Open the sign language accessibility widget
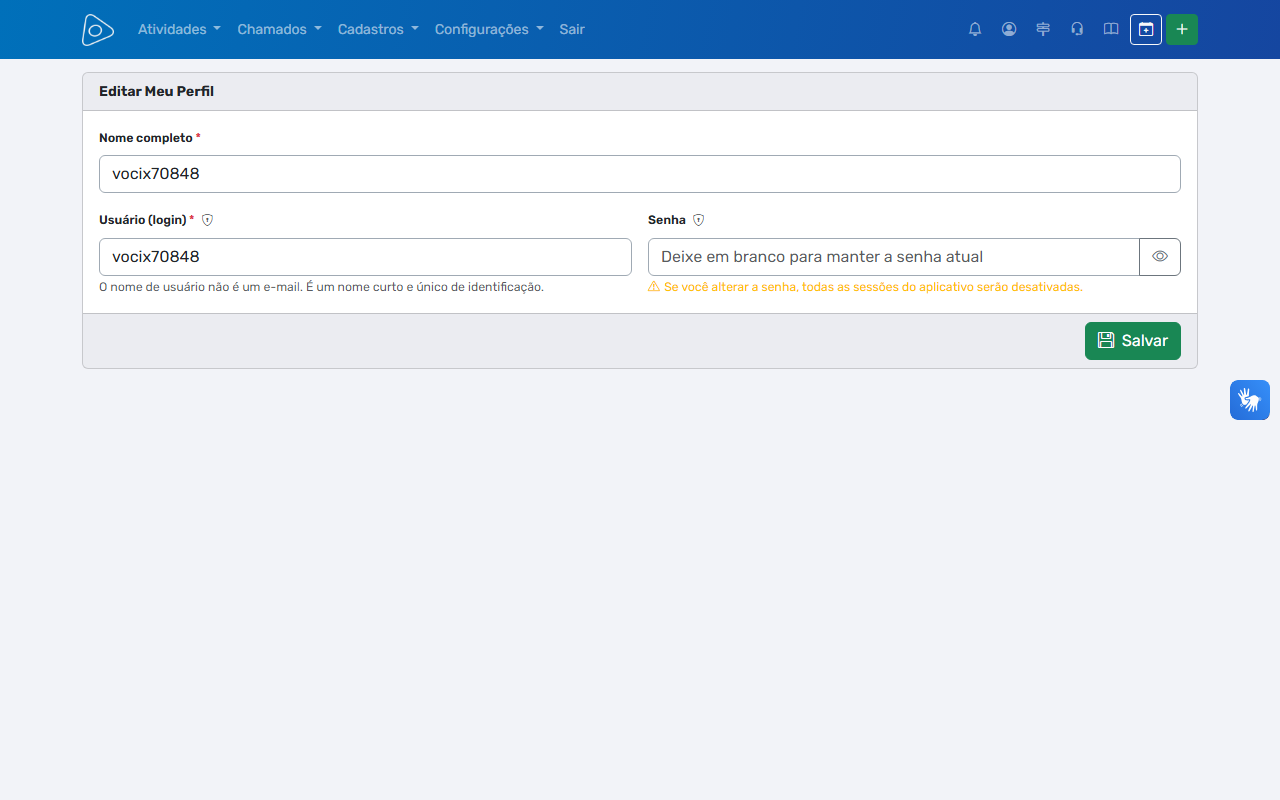1280x800 pixels. click(x=1250, y=400)
